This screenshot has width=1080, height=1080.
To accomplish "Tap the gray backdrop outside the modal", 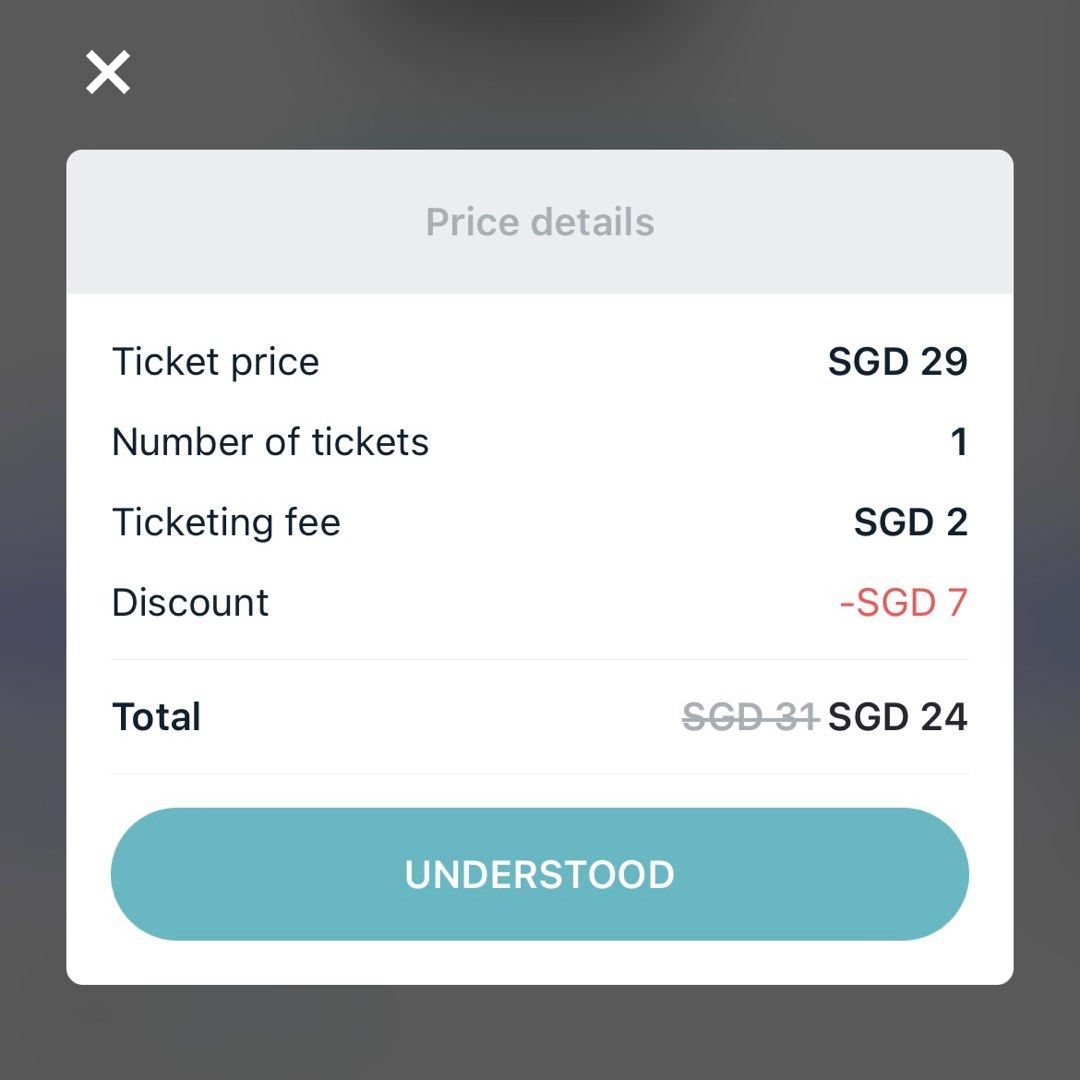I will click(x=540, y=1040).
